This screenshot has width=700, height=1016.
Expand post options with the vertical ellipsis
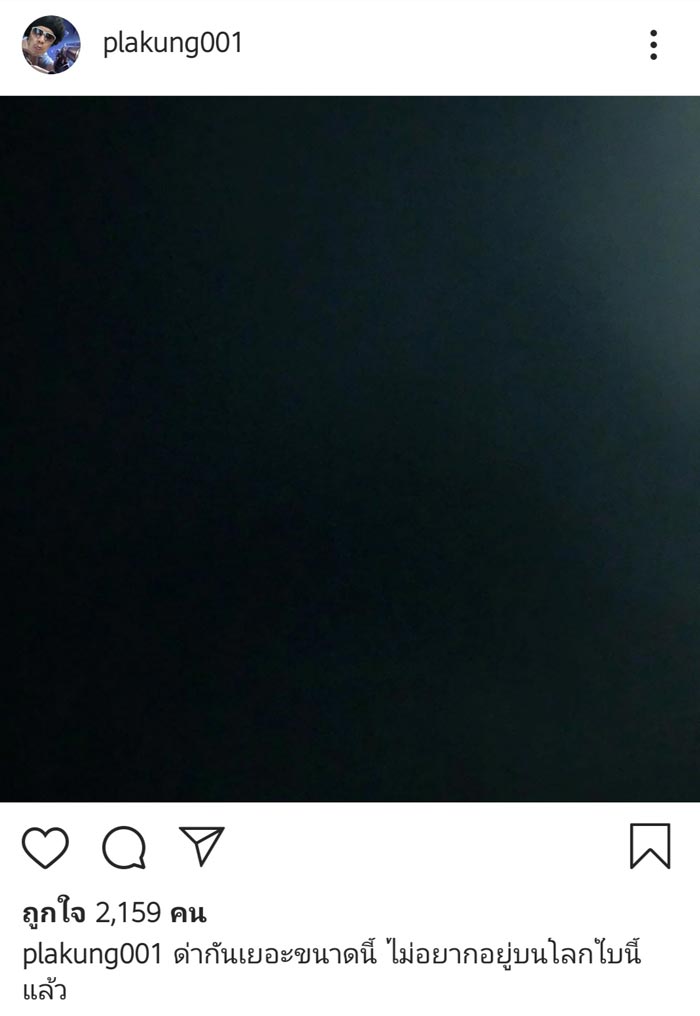coord(653,45)
